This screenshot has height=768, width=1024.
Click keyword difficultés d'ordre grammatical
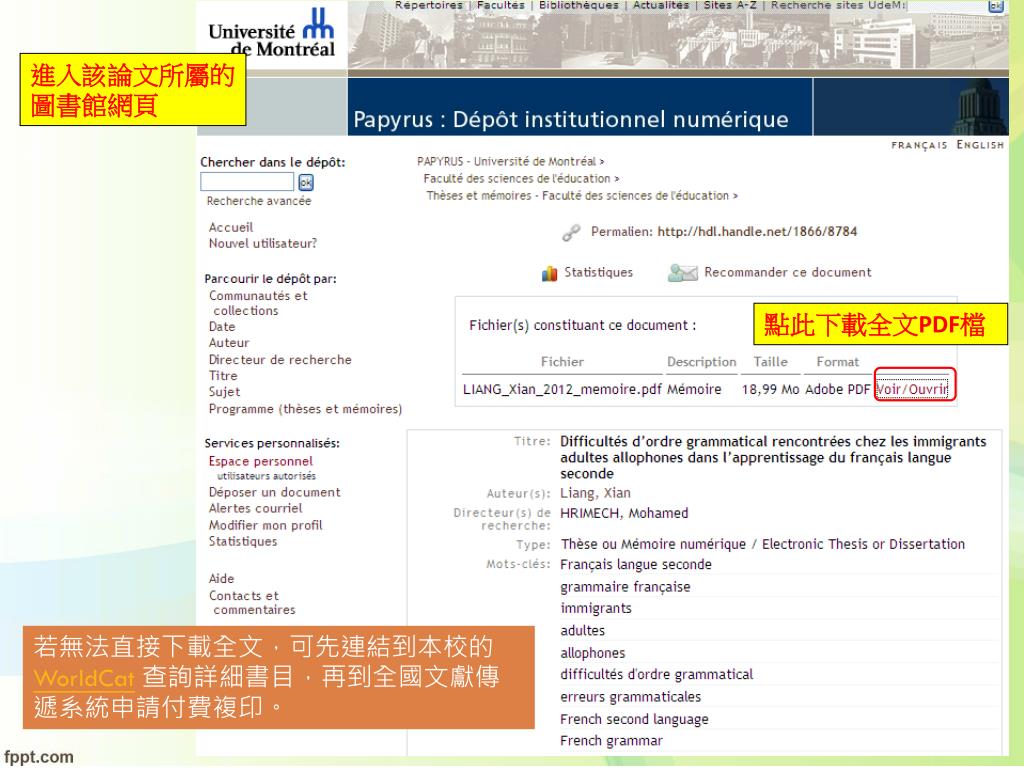[x=656, y=674]
